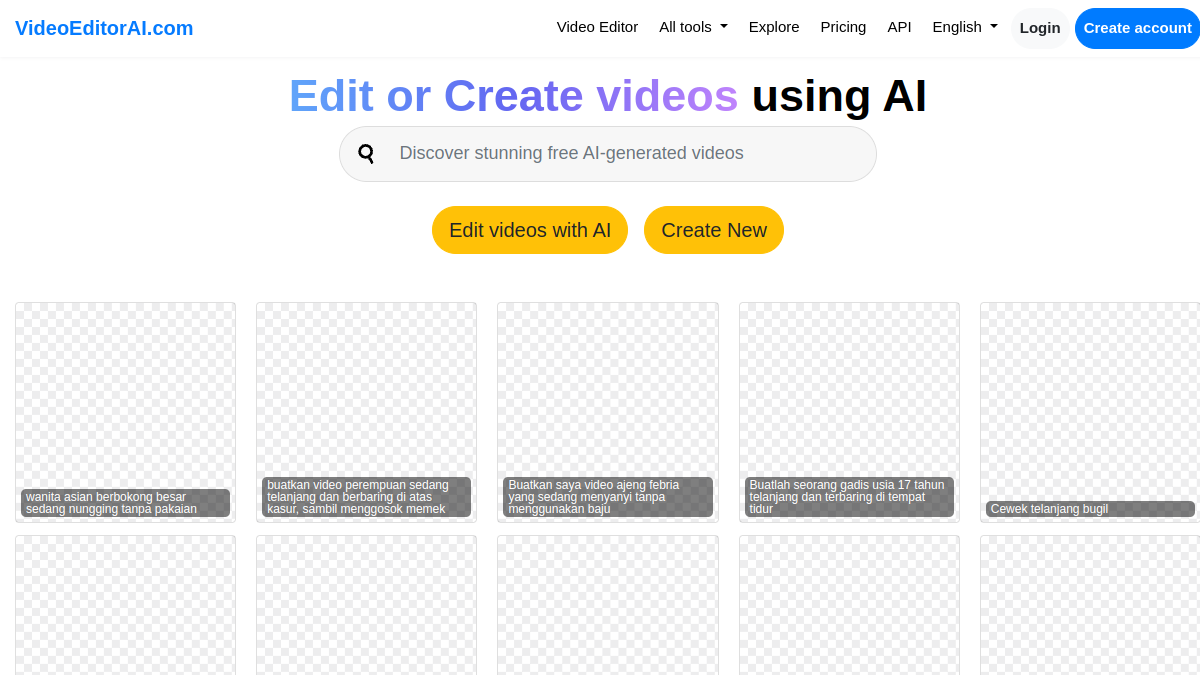The width and height of the screenshot is (1200, 675).
Task: View the Pricing page
Action: [x=843, y=27]
